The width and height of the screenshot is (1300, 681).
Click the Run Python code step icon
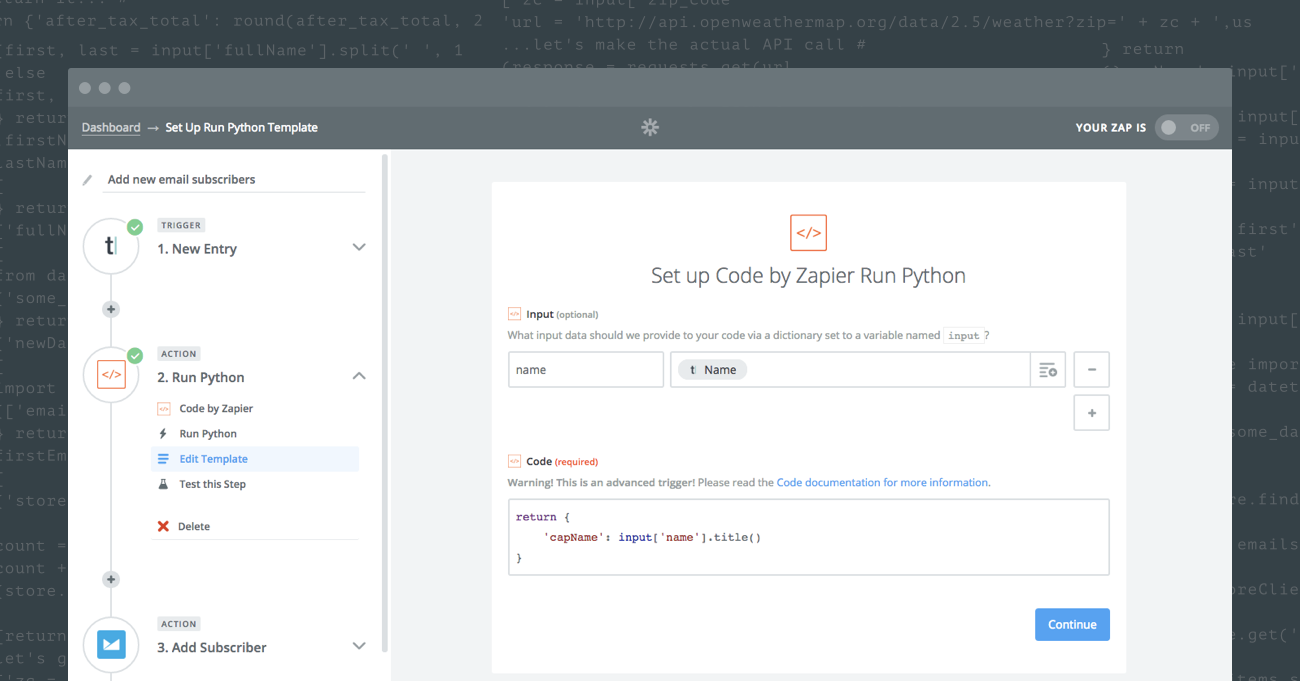tap(111, 376)
